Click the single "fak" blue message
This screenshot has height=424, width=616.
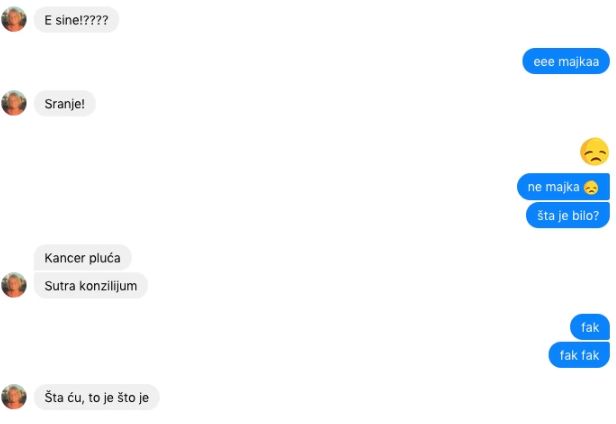pyautogui.click(x=590, y=327)
